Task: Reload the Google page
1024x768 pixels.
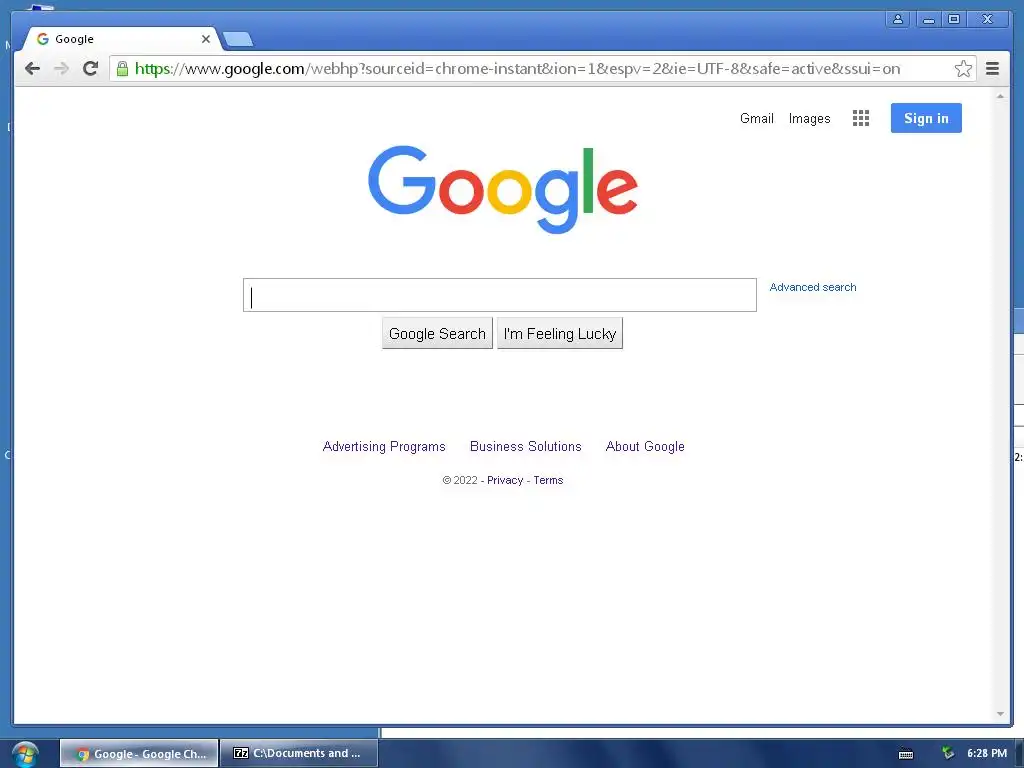Action: click(90, 68)
